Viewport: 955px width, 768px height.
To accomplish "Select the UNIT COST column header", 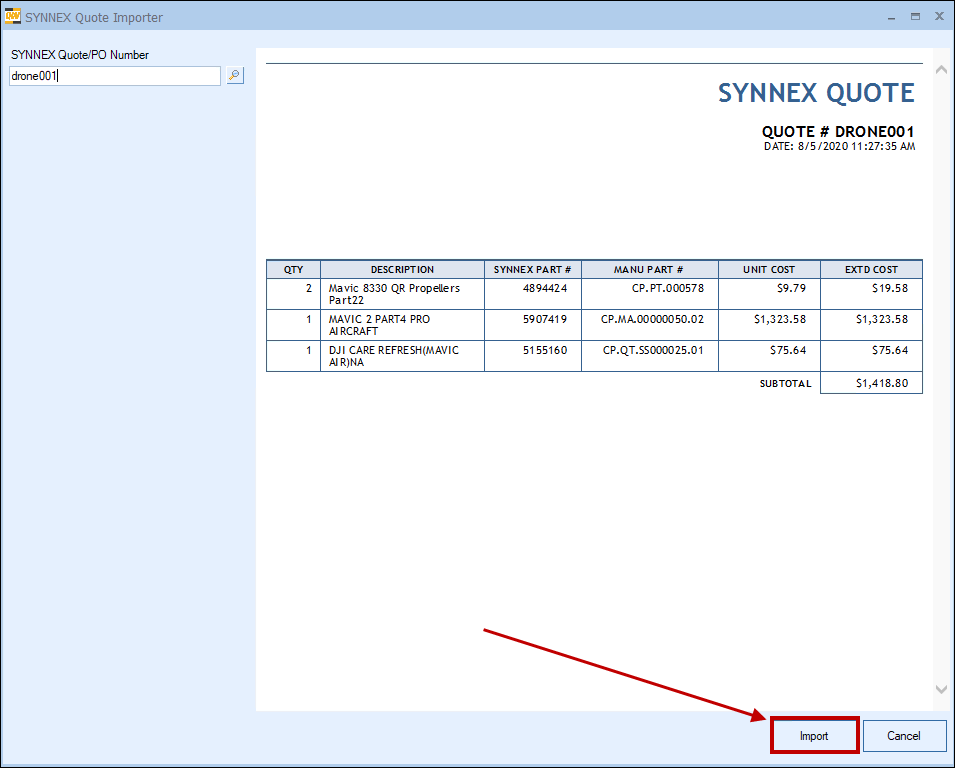I will pyautogui.click(x=769, y=269).
